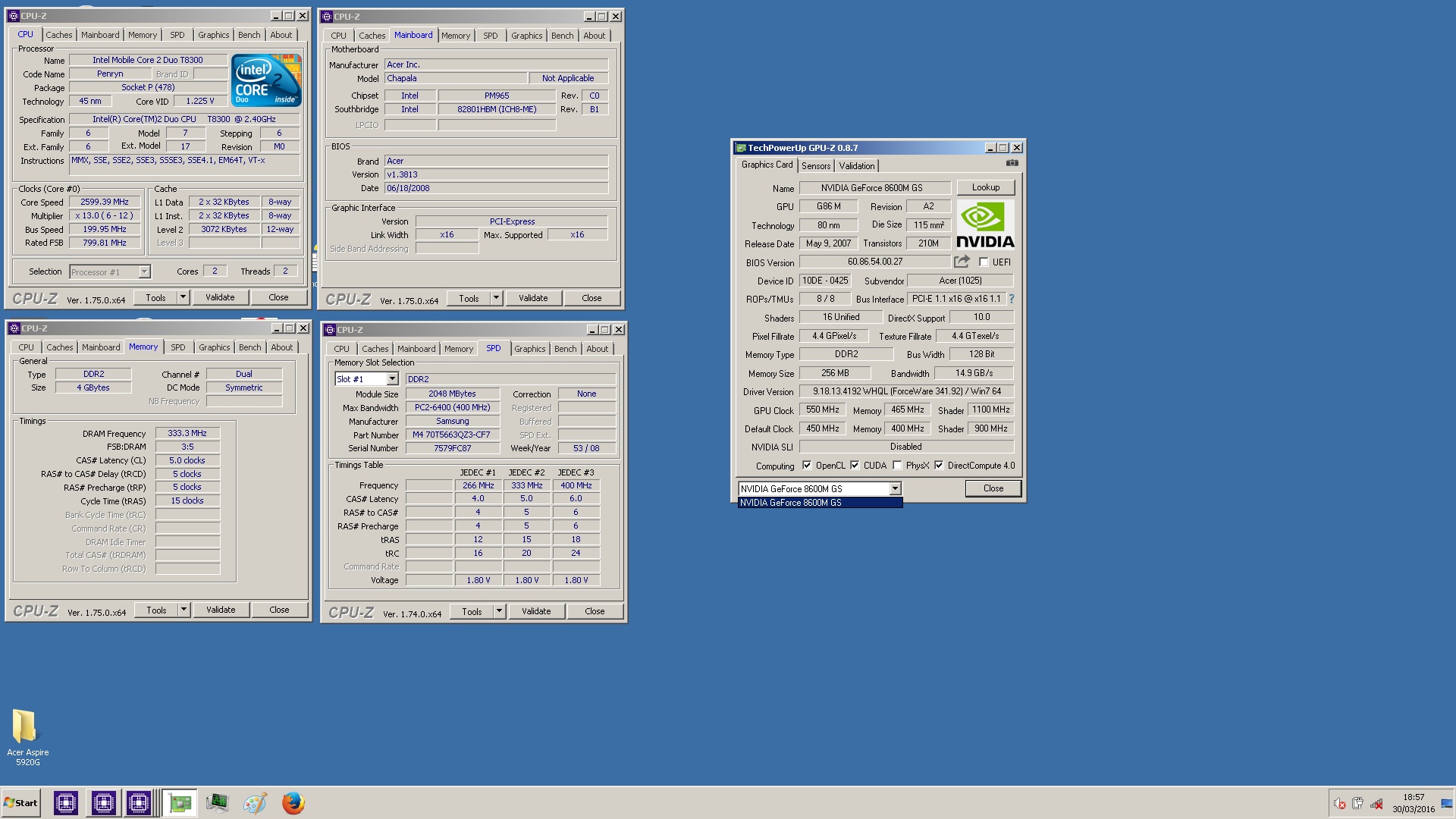Click Tools button in CPU-Z Memory window
1456x819 pixels.
pyautogui.click(x=156, y=610)
